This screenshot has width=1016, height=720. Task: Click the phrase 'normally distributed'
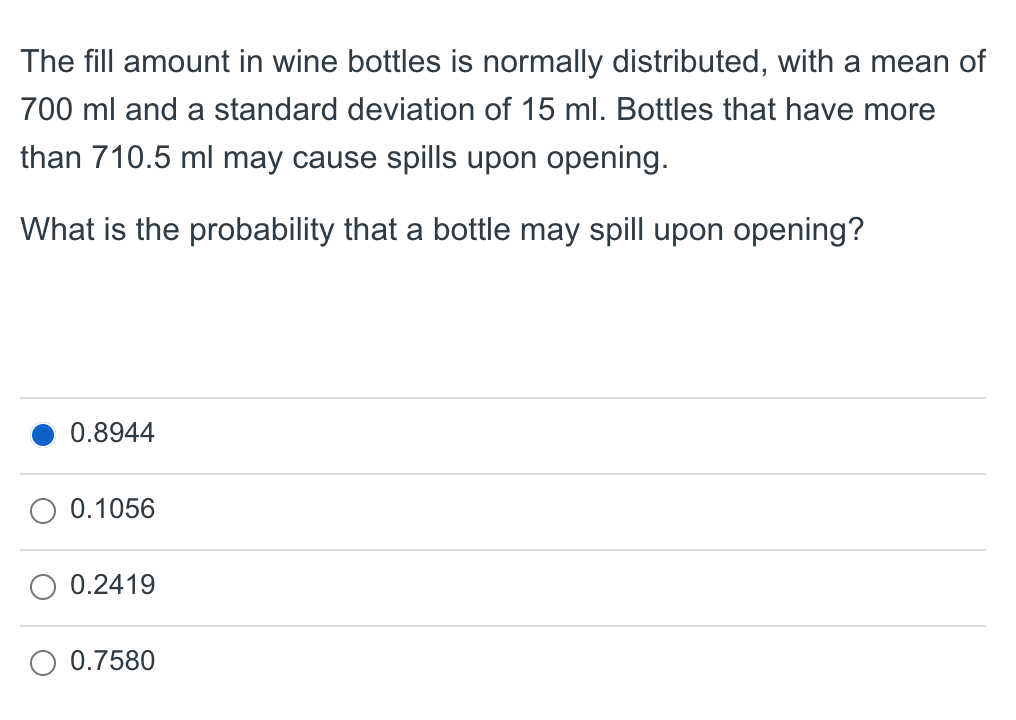click(x=625, y=63)
